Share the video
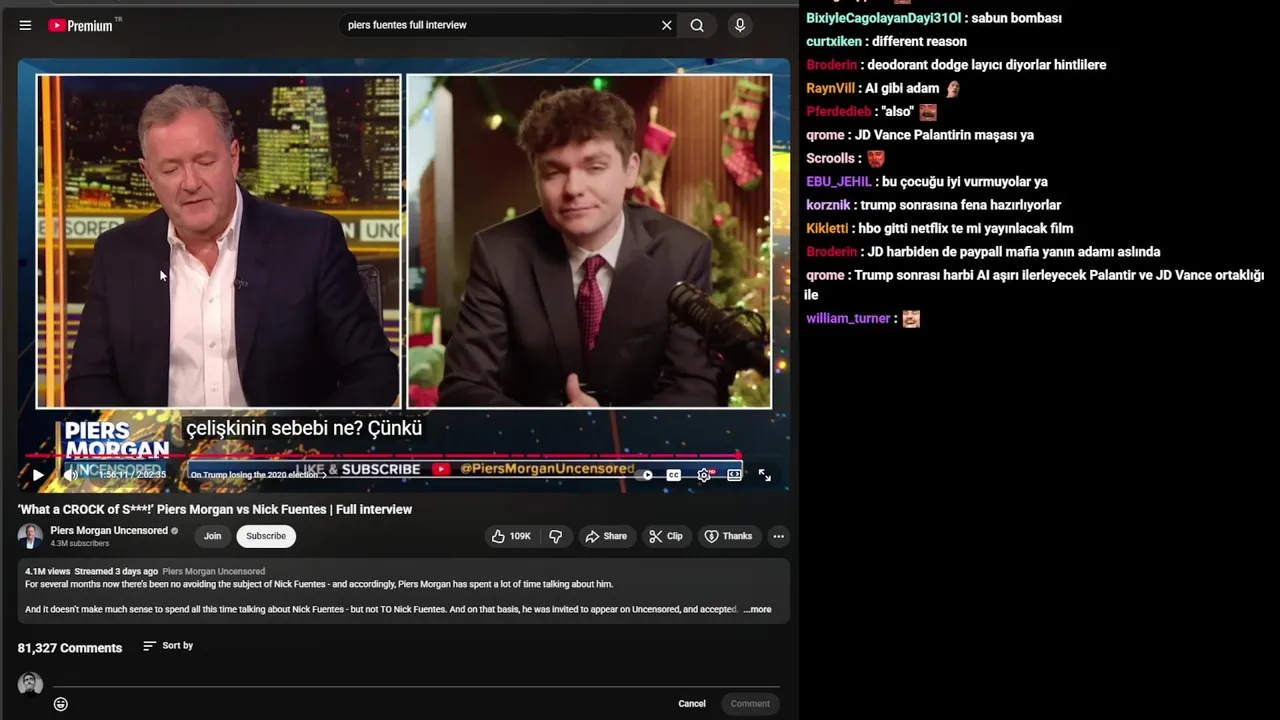 (x=606, y=536)
